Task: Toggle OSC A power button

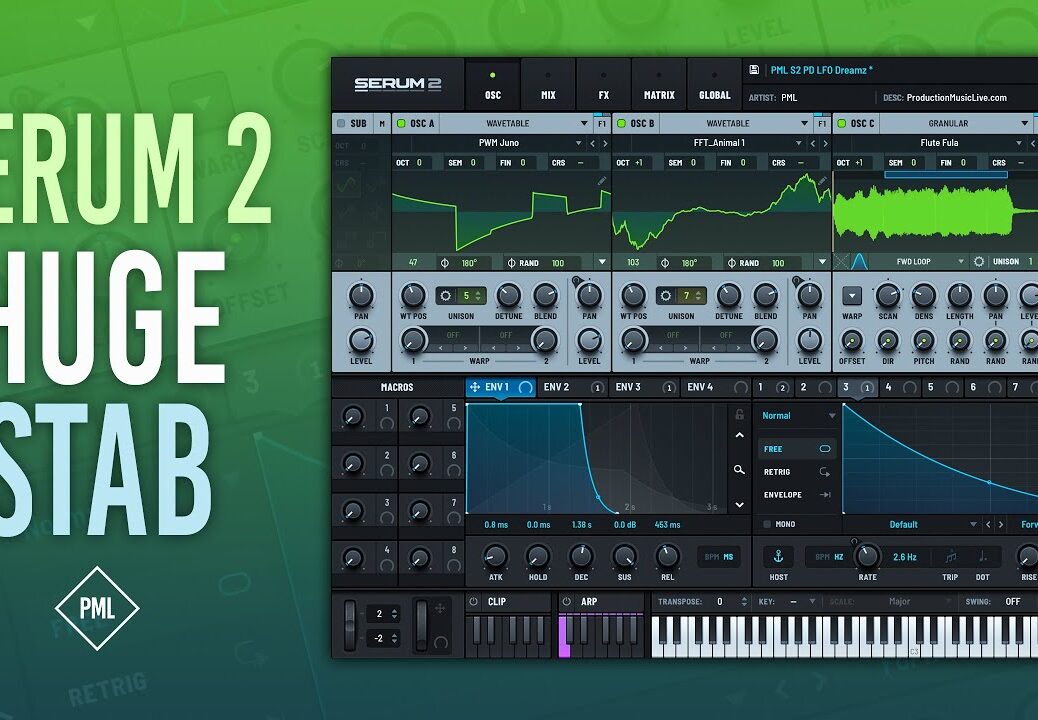Action: [x=401, y=123]
